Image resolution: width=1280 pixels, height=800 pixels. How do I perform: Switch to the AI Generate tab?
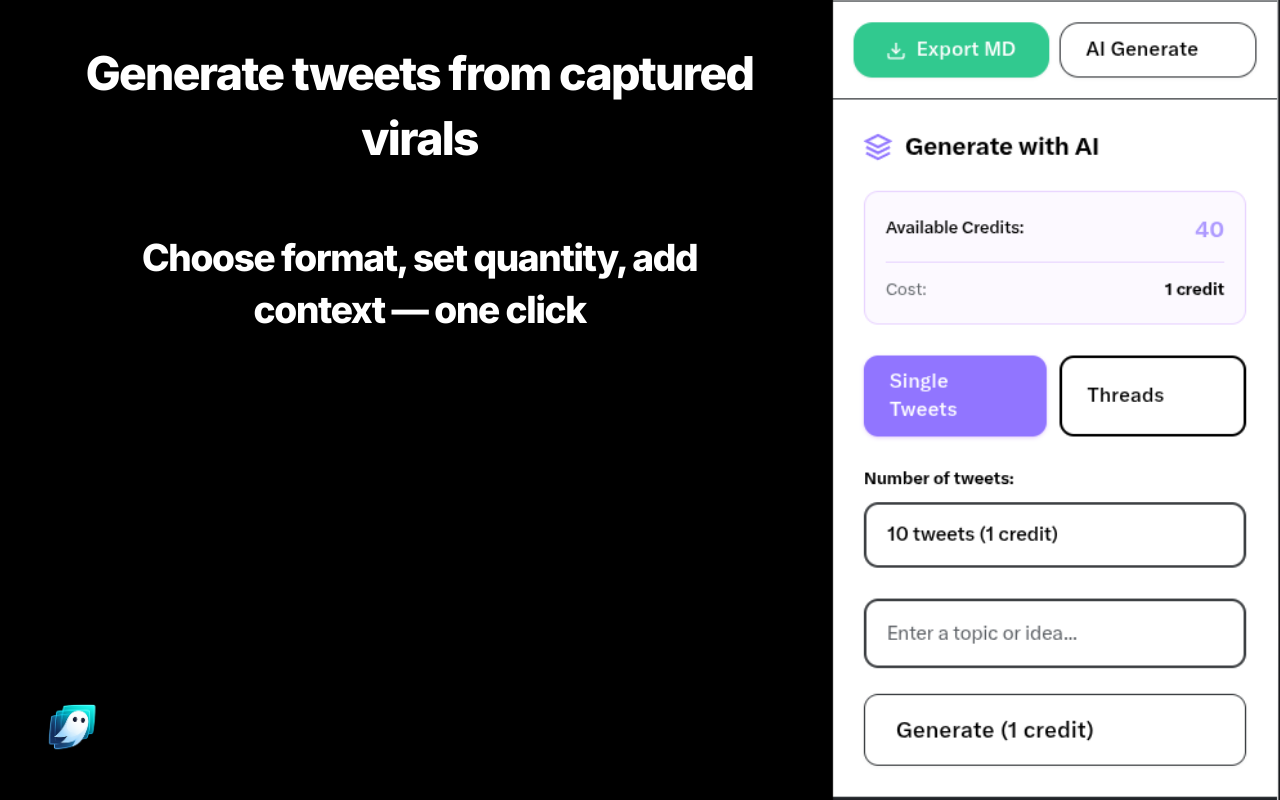tap(1156, 50)
